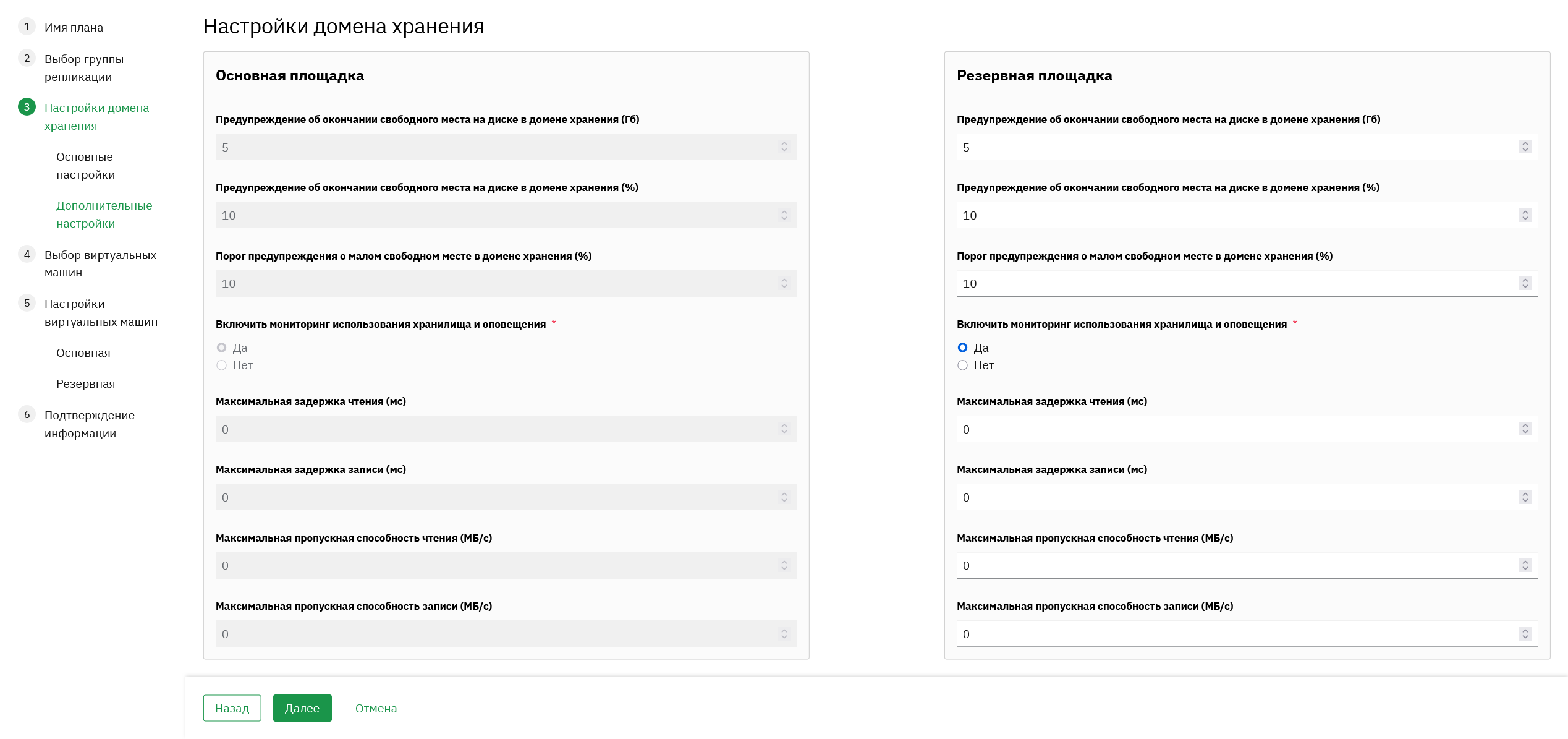Click stepper arrows on reserve site max write latency field
The height and width of the screenshot is (739, 1568).
click(x=1525, y=497)
